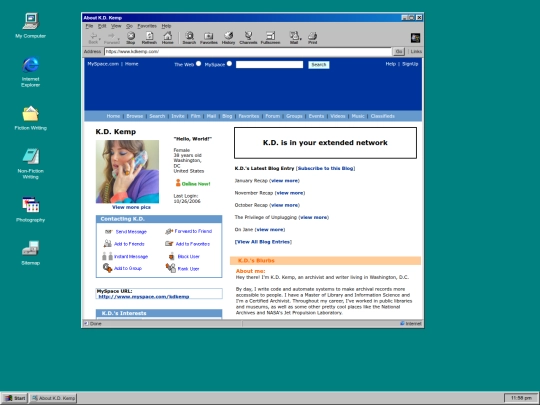Click the MySpace.com header link
This screenshot has width=540, height=405.
[103, 64]
